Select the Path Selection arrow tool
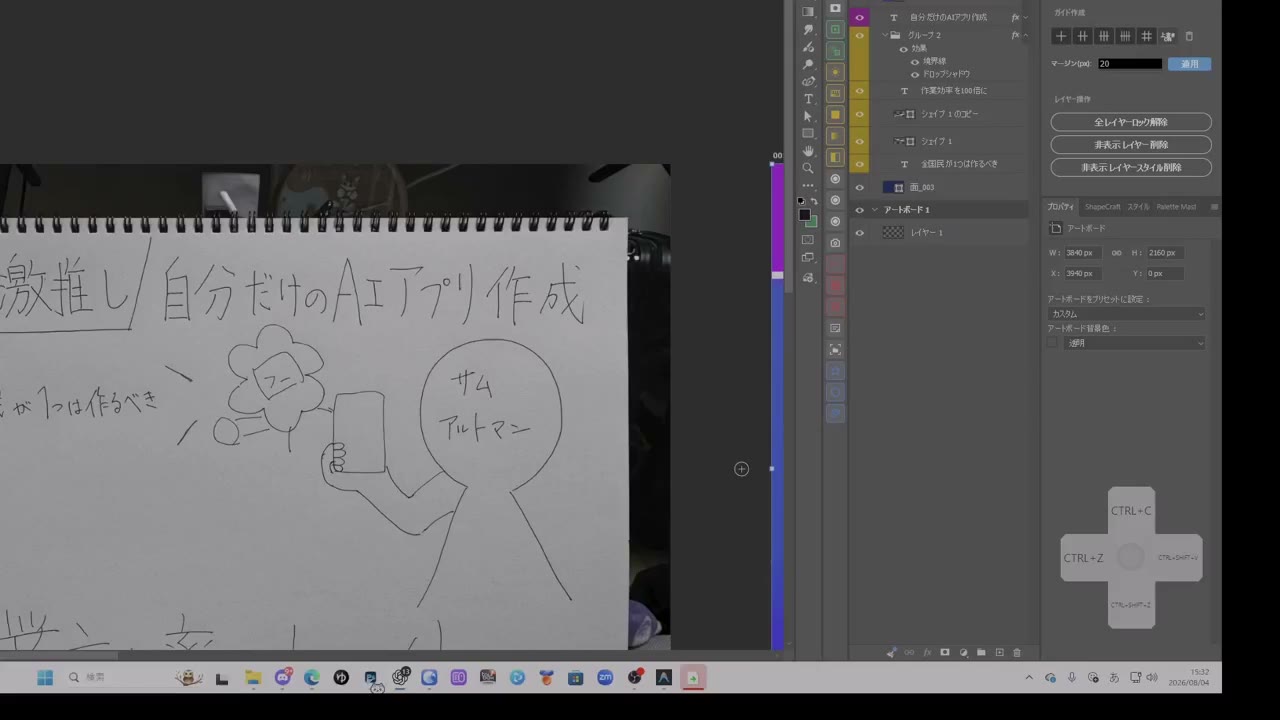Viewport: 1280px width, 720px height. 808,116
